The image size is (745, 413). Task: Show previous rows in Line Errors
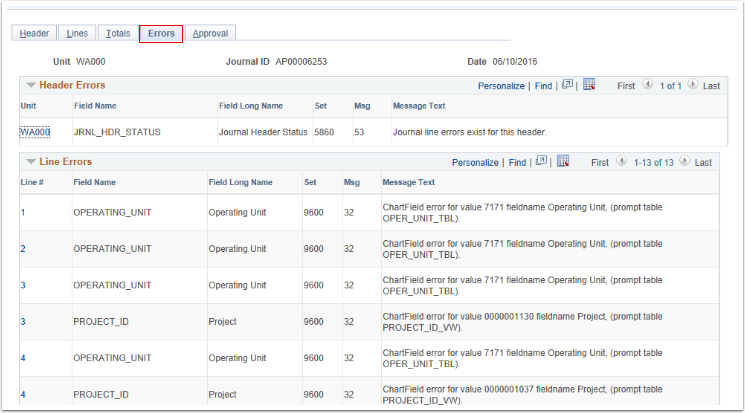[621, 161]
